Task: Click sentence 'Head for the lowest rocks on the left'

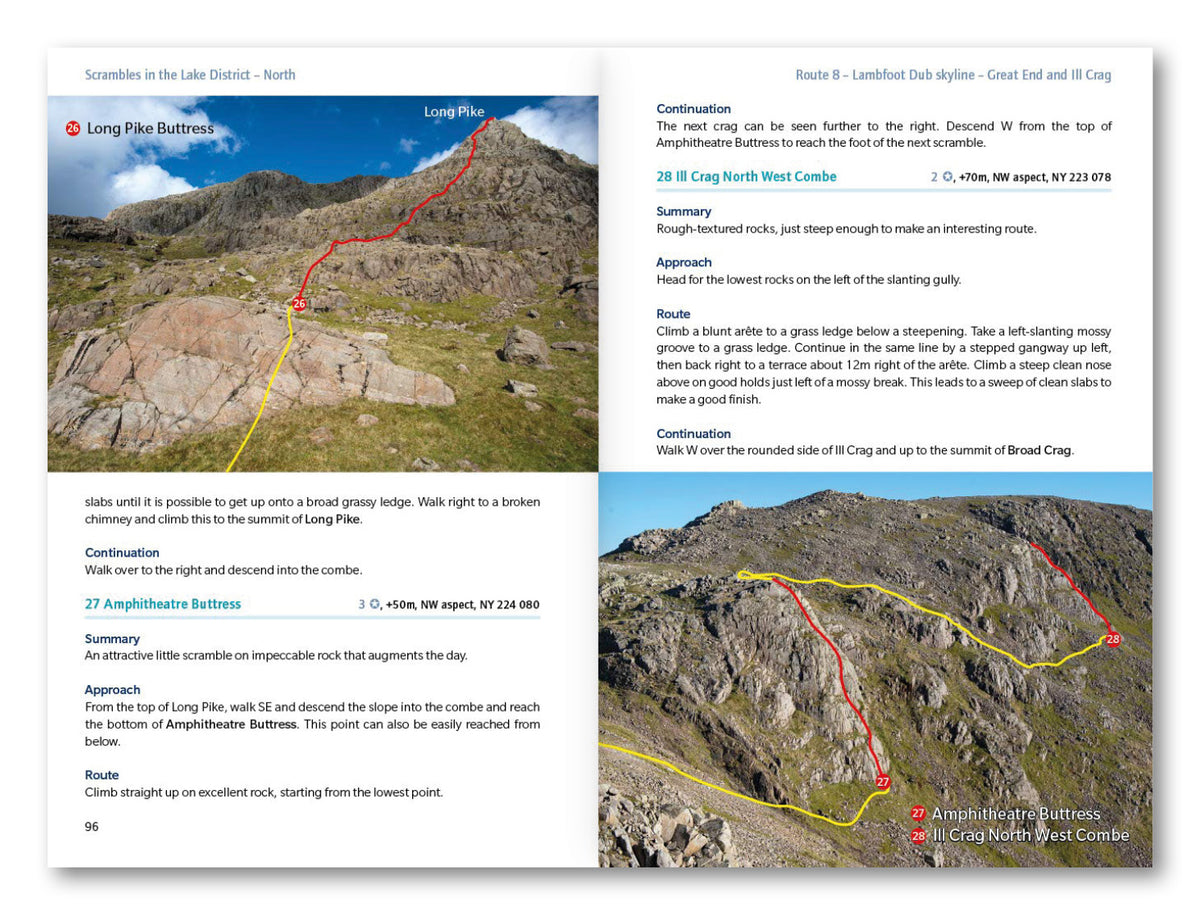Action: (808, 280)
